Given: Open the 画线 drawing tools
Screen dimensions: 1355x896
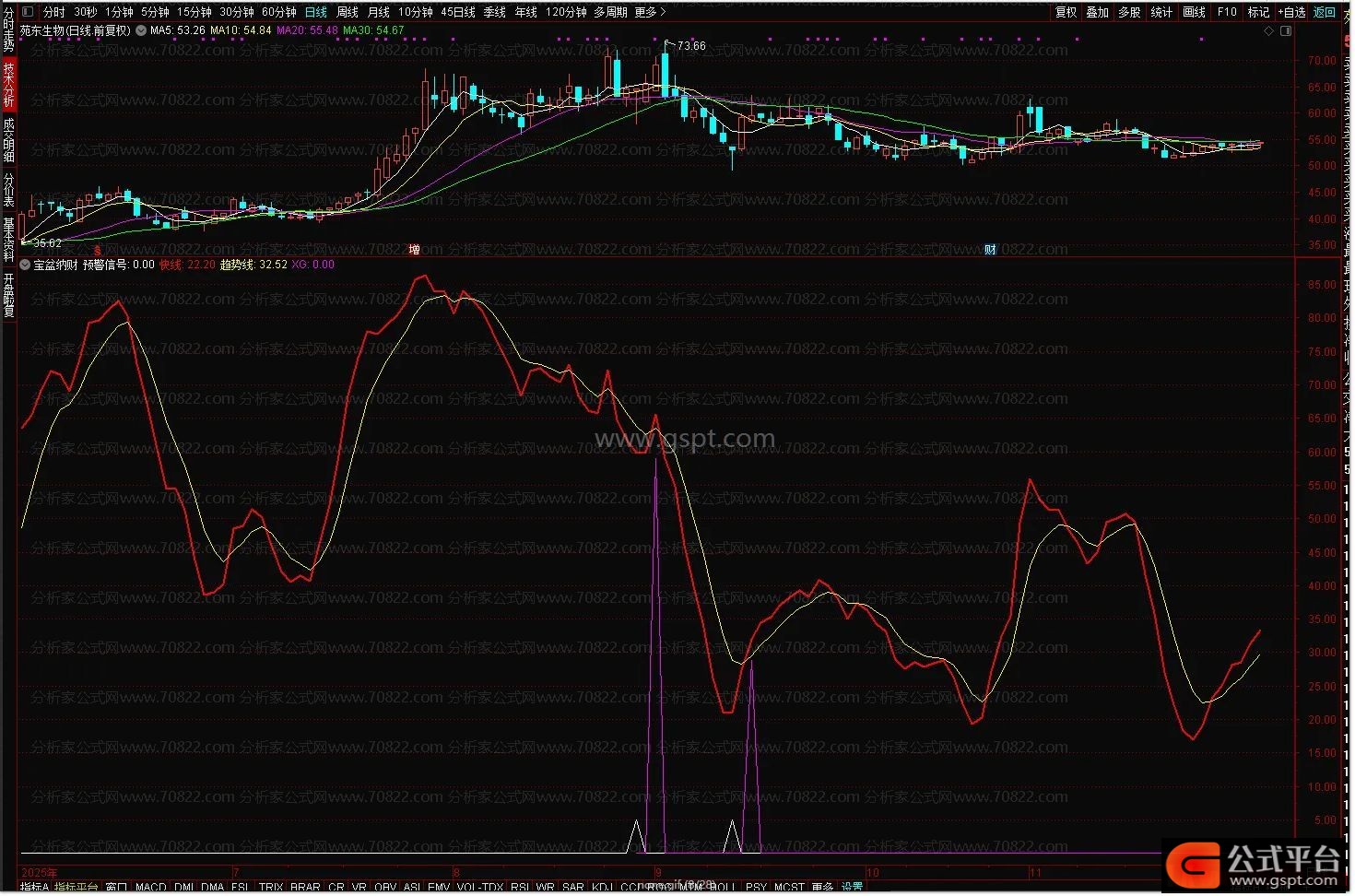Looking at the screenshot, I should (x=1194, y=12).
